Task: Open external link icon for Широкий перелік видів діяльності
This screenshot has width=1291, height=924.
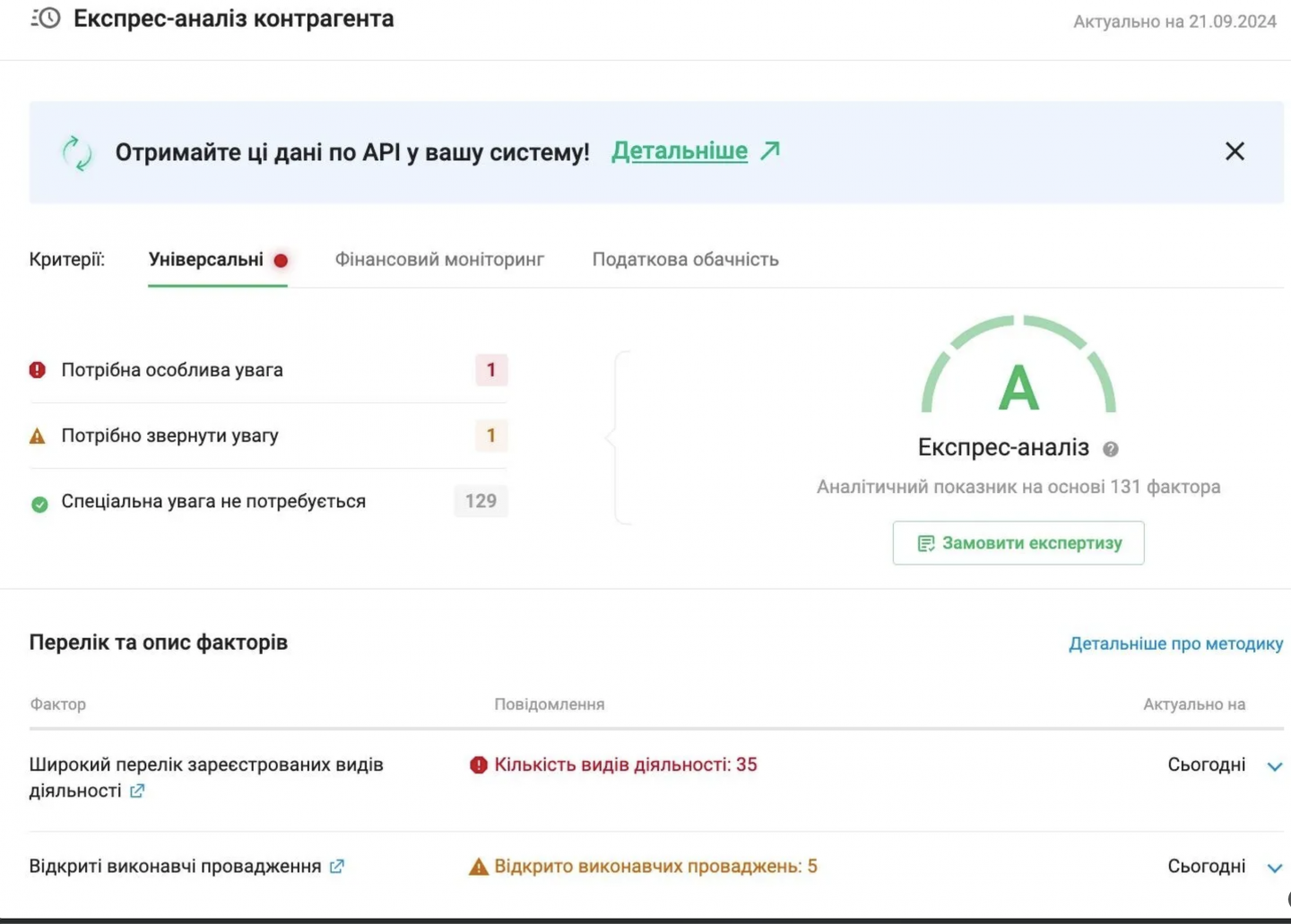Action: click(x=137, y=791)
